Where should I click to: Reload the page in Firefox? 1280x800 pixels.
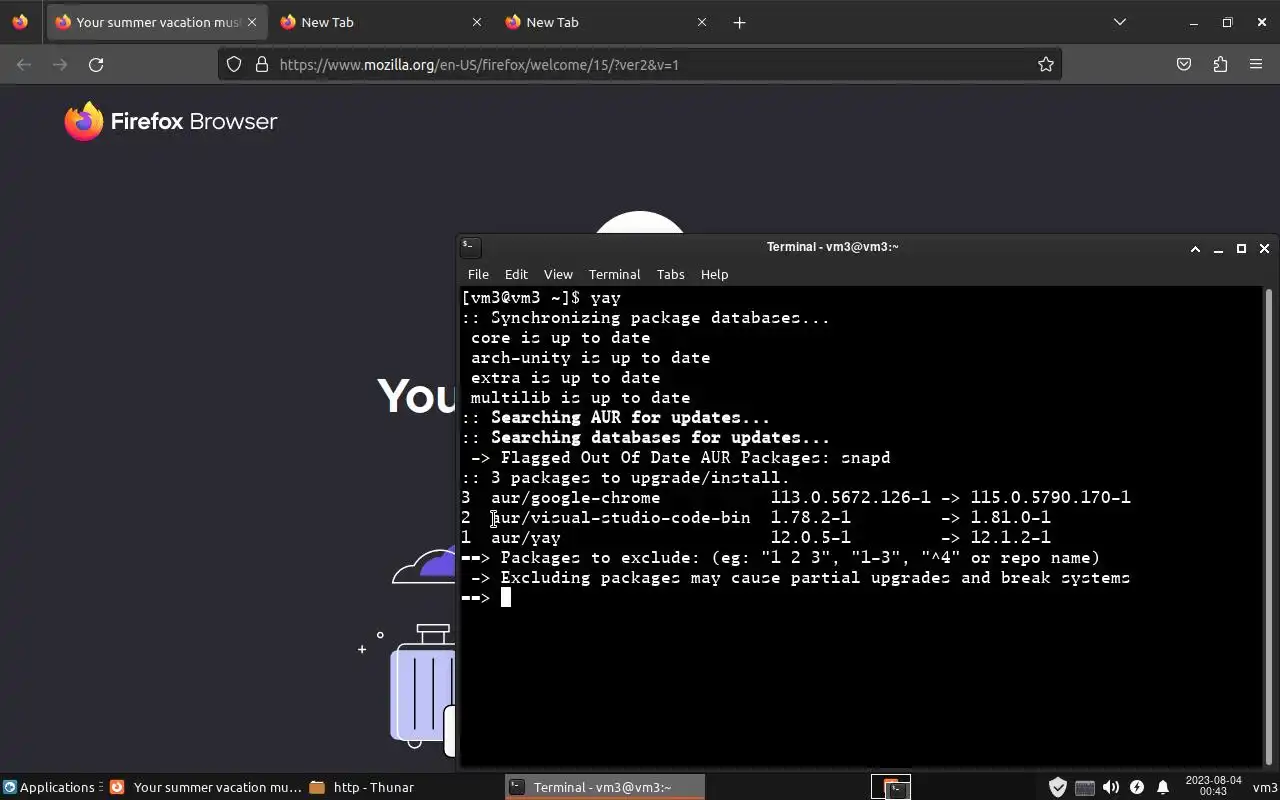(96, 65)
